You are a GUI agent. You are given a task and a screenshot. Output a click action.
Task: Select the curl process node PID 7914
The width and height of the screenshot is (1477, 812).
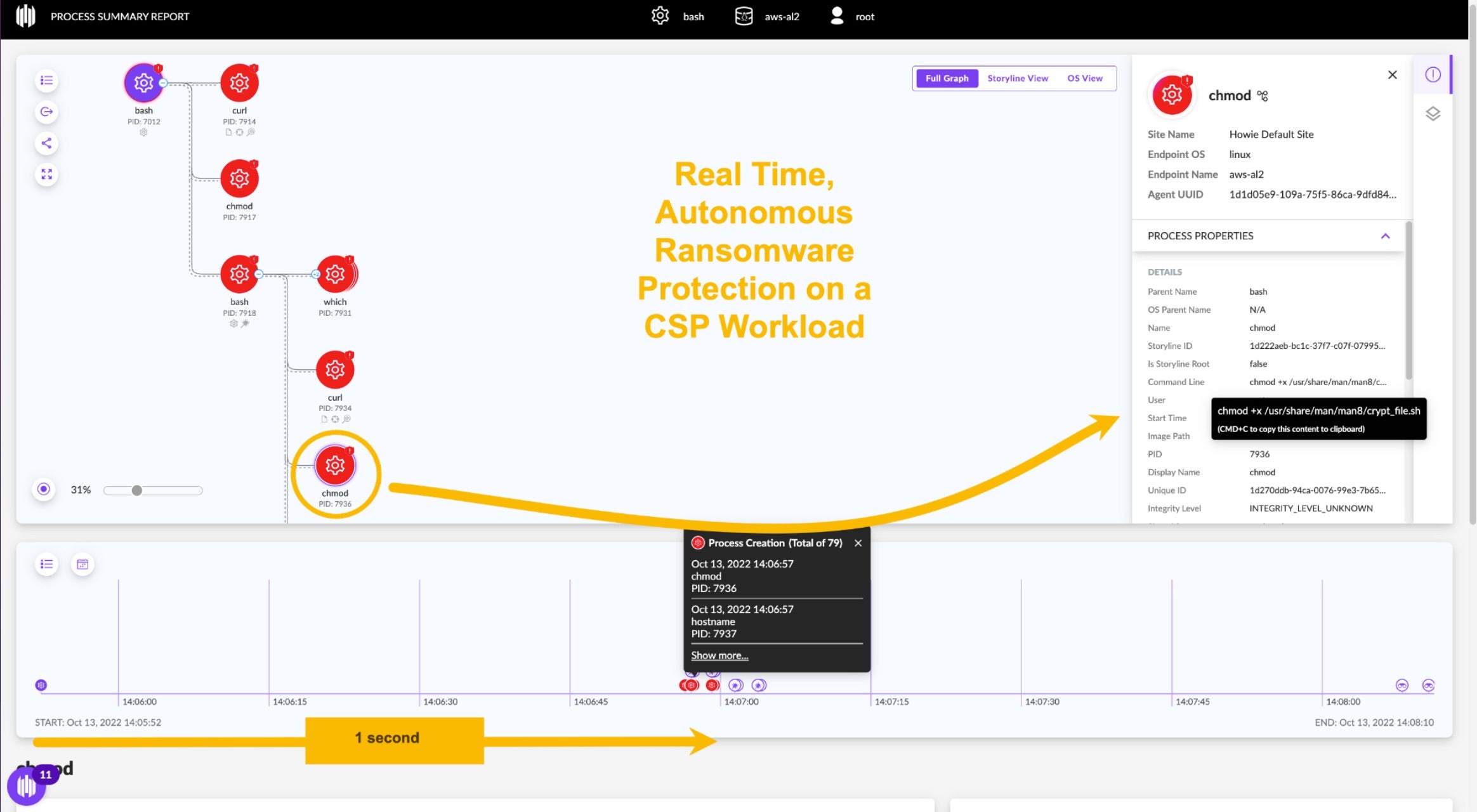point(239,82)
